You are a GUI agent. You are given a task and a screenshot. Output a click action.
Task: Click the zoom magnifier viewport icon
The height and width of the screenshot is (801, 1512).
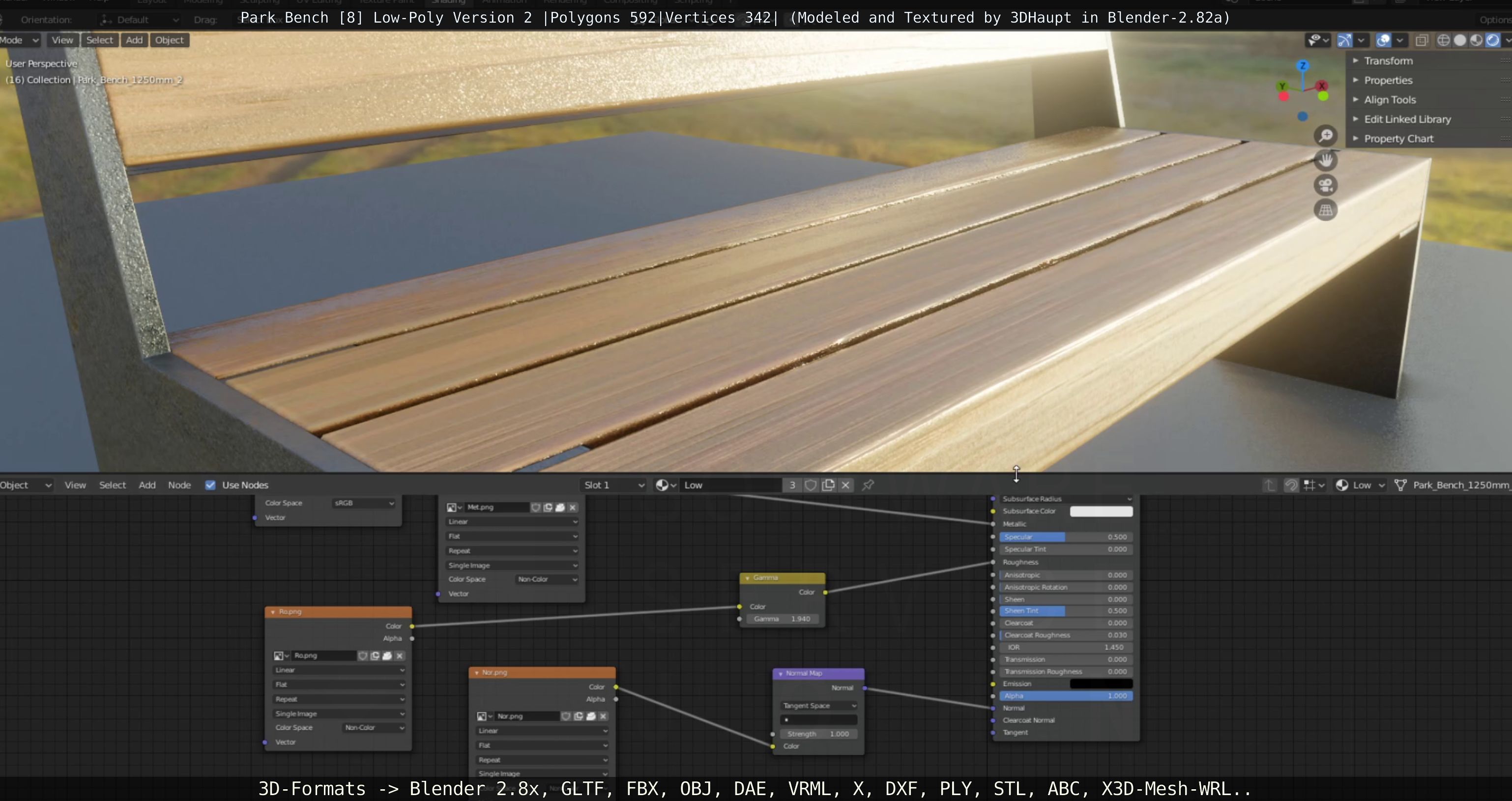pyautogui.click(x=1325, y=136)
